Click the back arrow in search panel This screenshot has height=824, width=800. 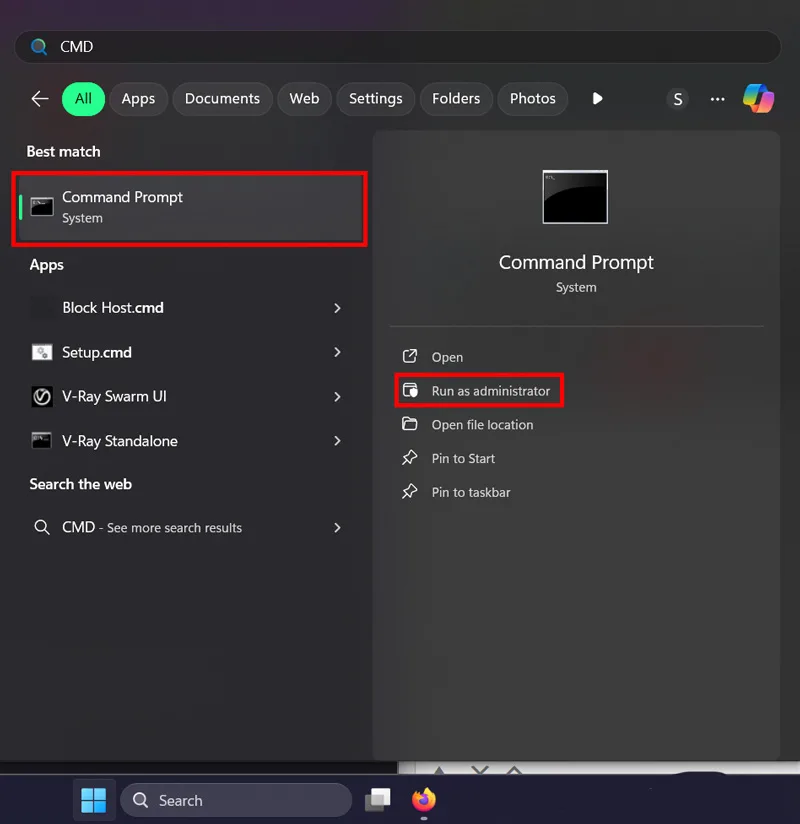coord(40,99)
